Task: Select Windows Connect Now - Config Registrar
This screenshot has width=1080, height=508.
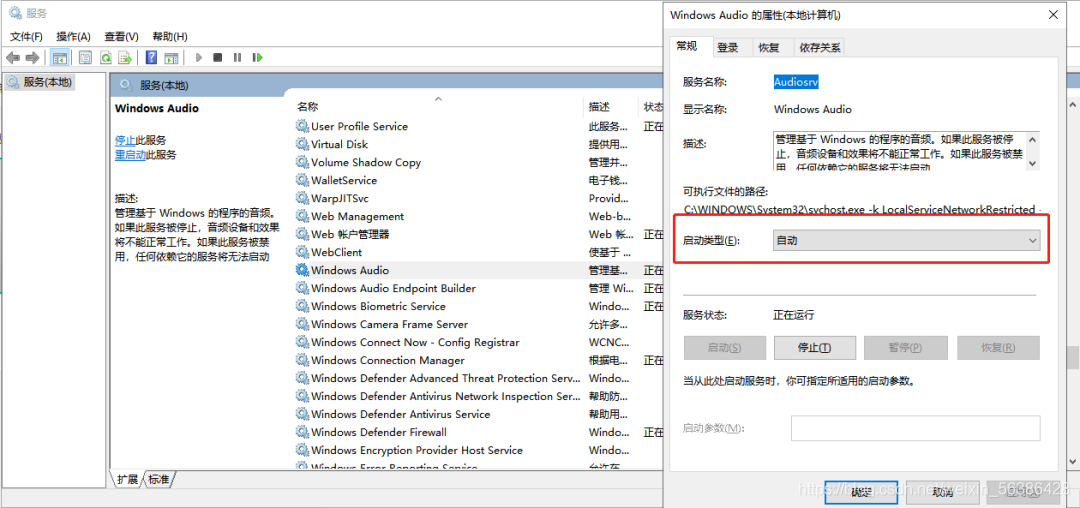Action: [x=415, y=342]
